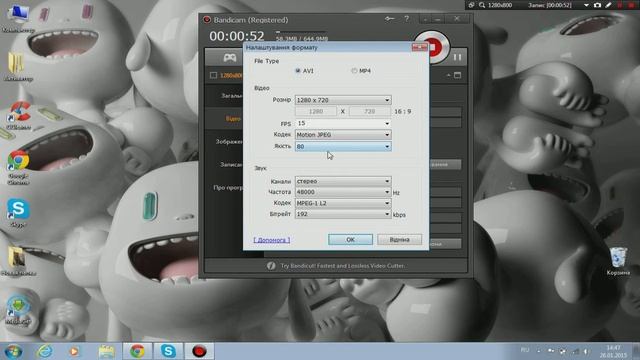Switch to Chrome in the taskbar
This screenshot has width=640, height=360.
click(x=138, y=351)
